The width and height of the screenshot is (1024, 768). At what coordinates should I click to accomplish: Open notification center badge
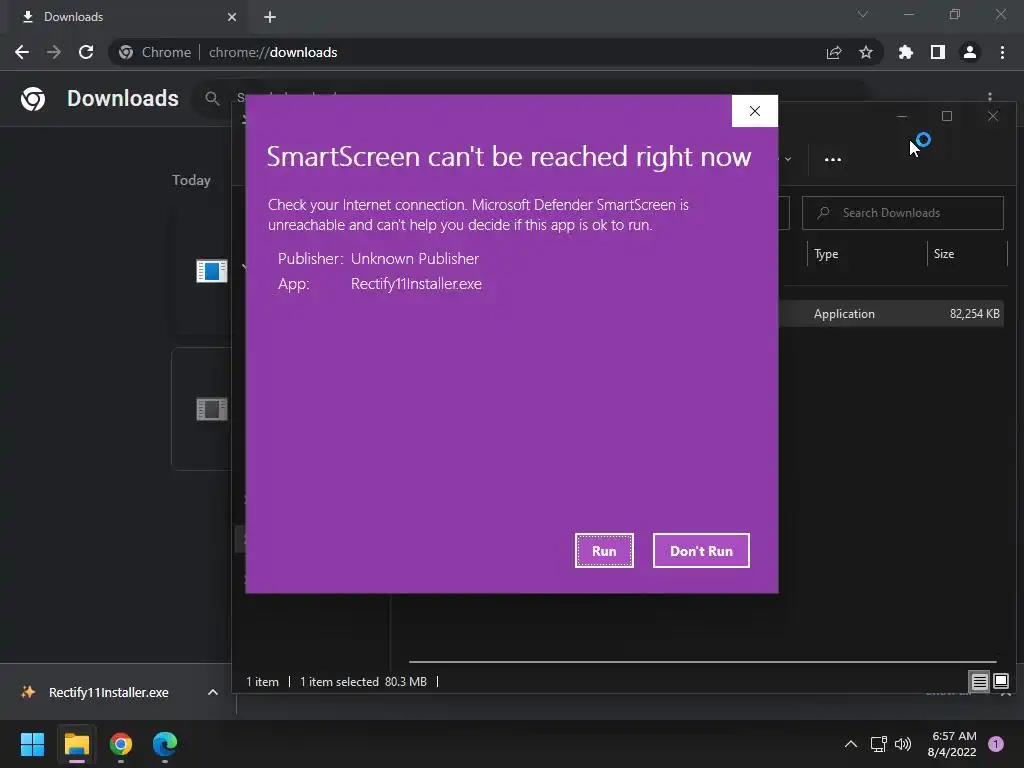(996, 744)
